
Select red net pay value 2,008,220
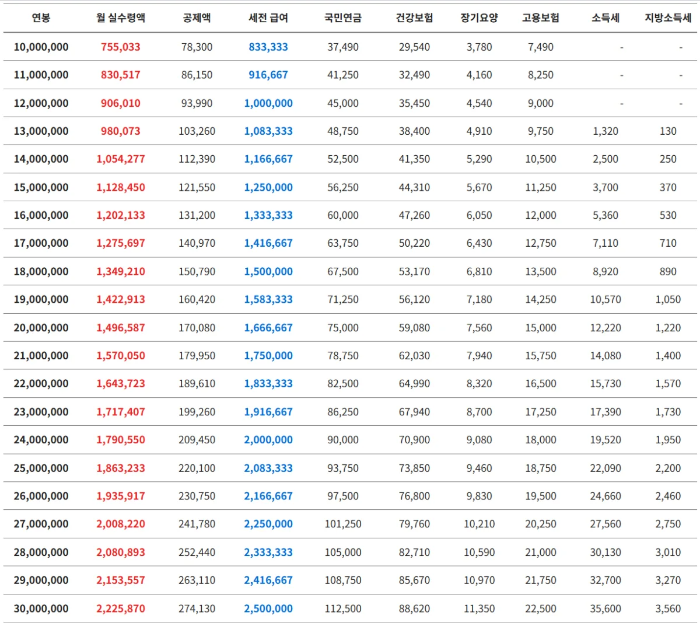[121, 524]
